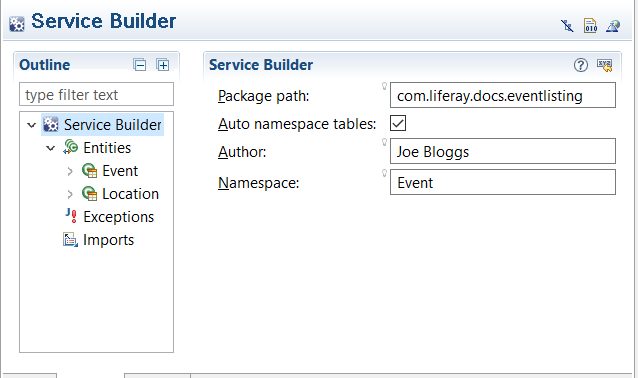Collapse all outline nodes with minus icon
The image size is (638, 378).
(x=140, y=65)
